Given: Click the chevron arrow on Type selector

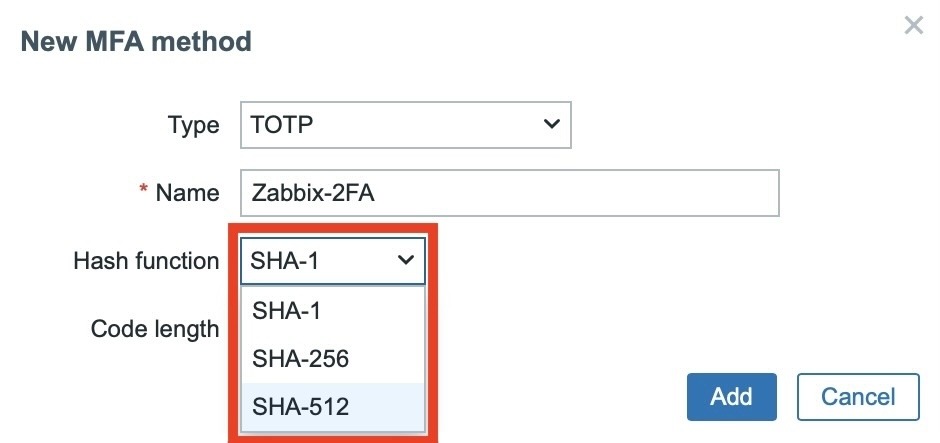Looking at the screenshot, I should point(550,125).
